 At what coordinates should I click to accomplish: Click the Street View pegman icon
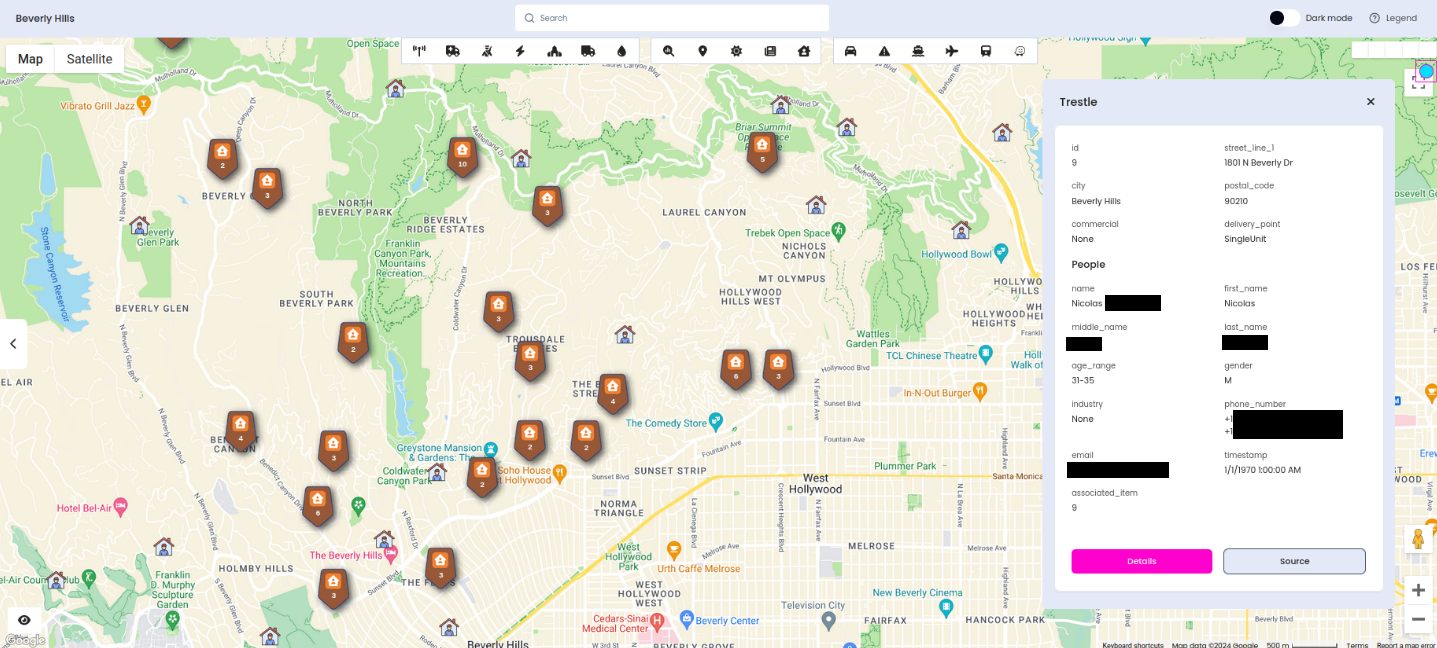point(1418,539)
